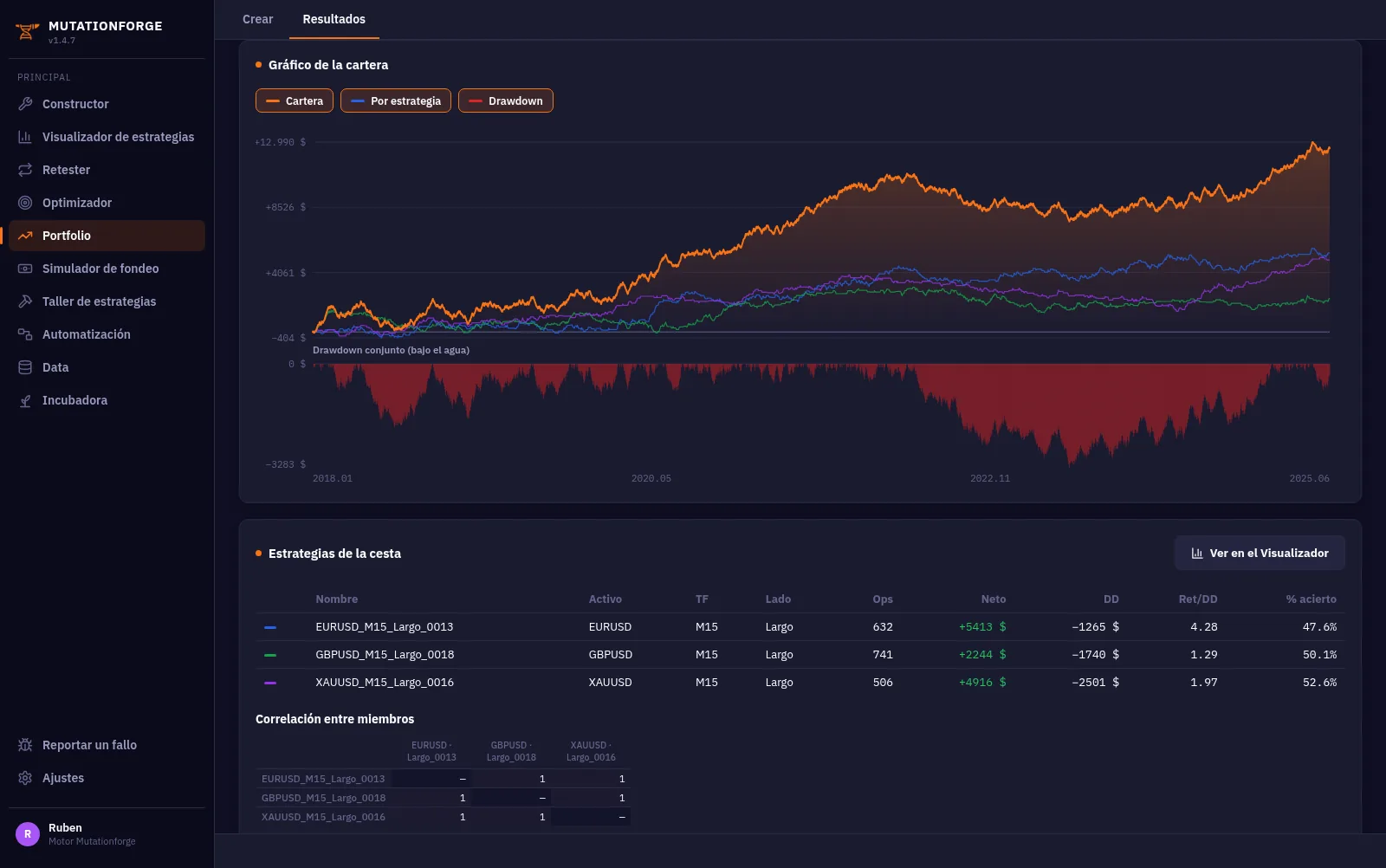Click the Ret/DD column header
Viewport: 1386px width, 868px height.
coord(1198,599)
